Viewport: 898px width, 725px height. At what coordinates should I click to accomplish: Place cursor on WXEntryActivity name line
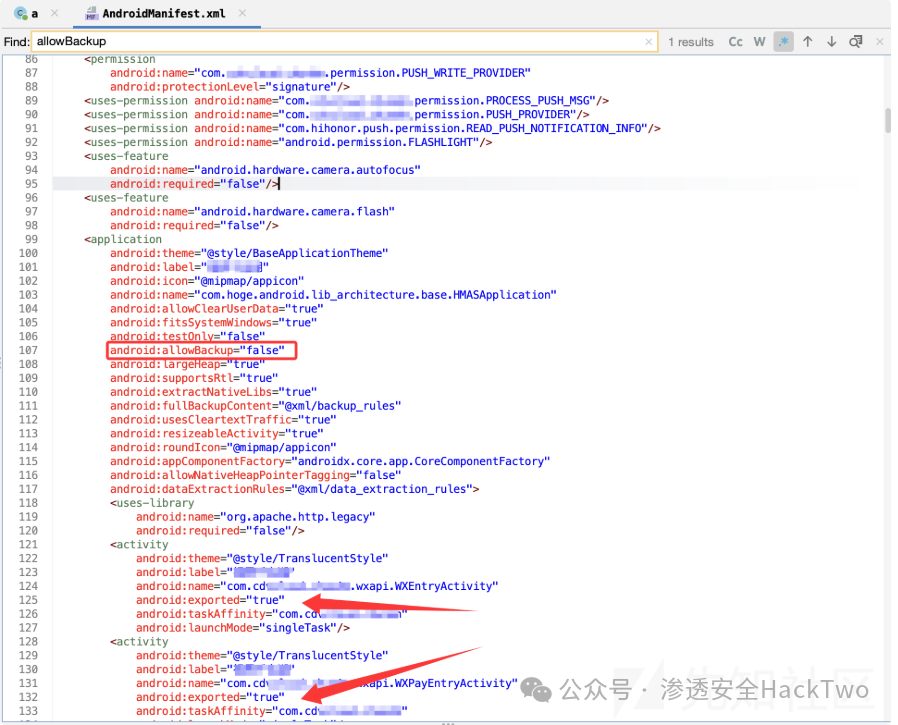pyautogui.click(x=317, y=586)
